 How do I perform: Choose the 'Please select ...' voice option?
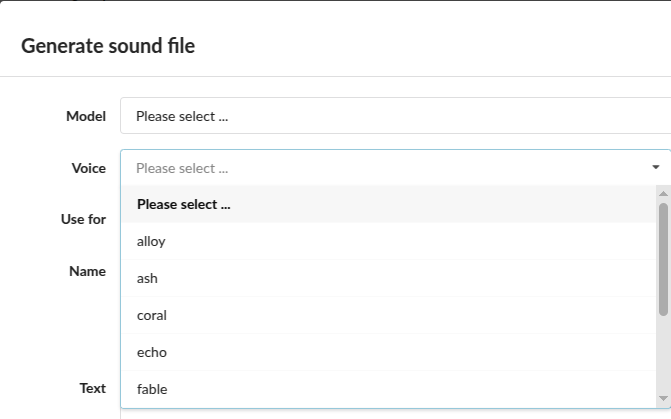coord(184,204)
